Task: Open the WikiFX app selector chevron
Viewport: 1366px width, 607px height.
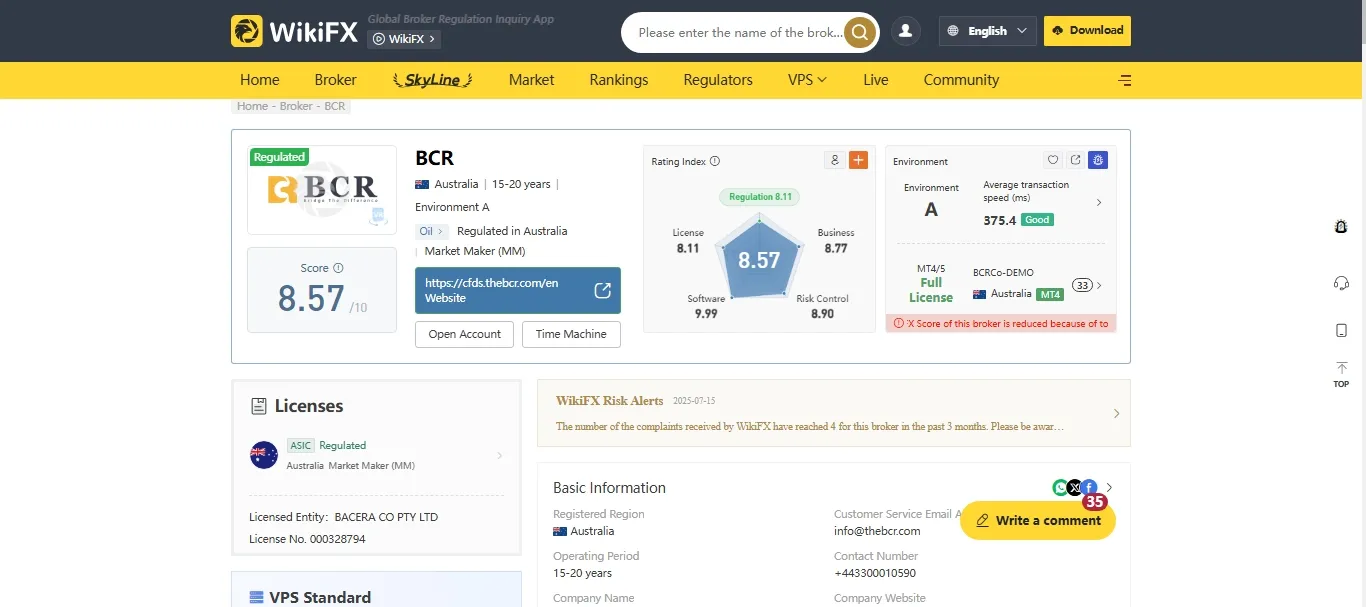Action: tap(432, 39)
